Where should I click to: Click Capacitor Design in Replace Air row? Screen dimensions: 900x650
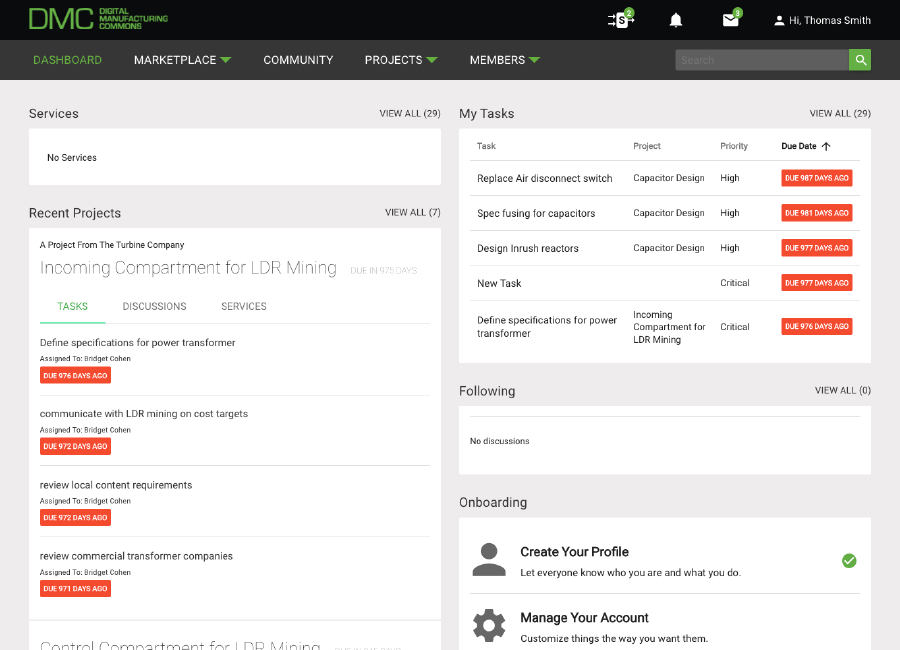coord(669,178)
